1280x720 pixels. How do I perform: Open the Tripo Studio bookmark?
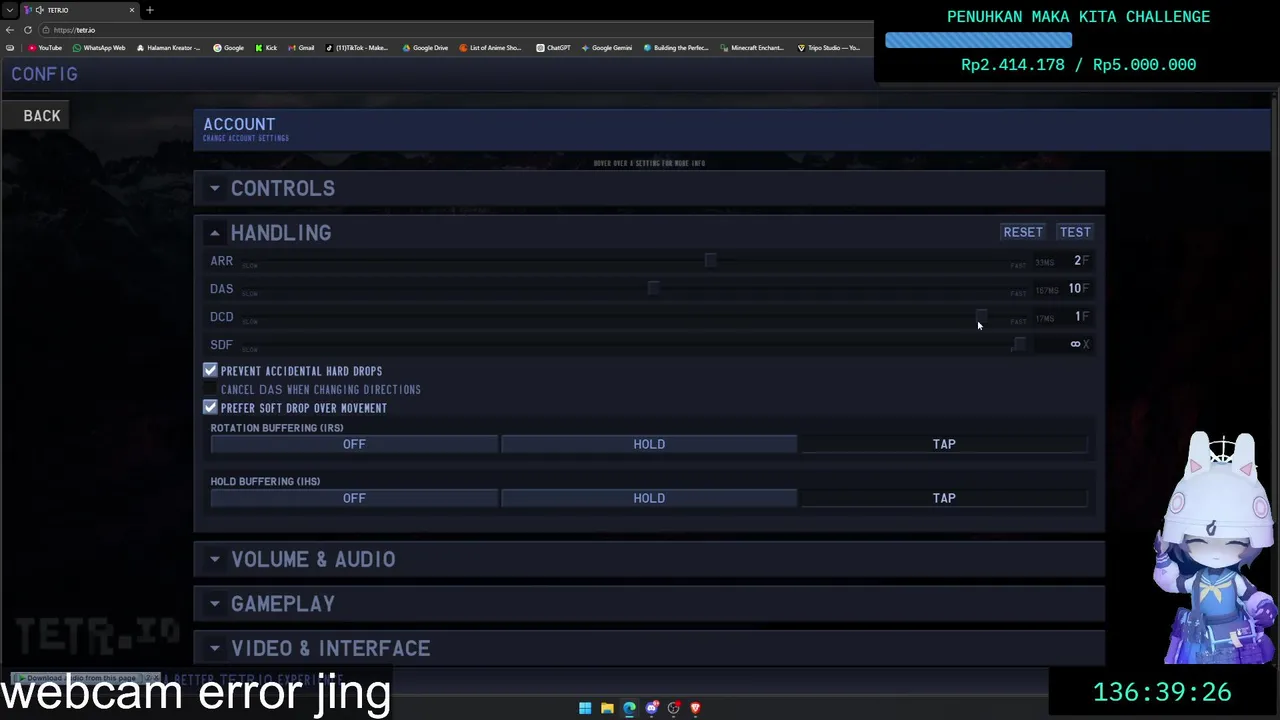829,48
